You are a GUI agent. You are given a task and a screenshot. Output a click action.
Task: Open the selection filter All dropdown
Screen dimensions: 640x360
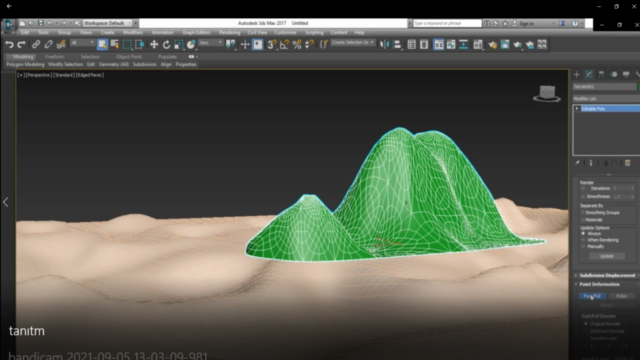[x=82, y=43]
